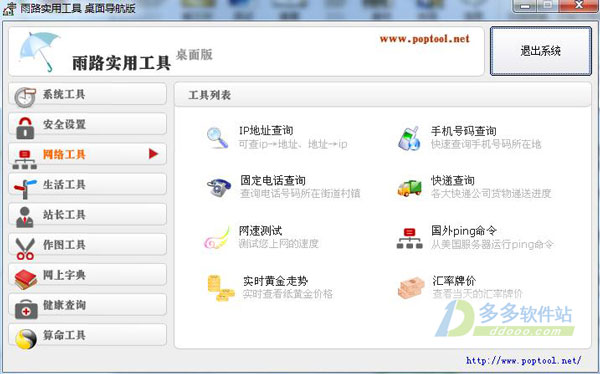Screen dimensions: 600x374
Task: Click the 汇率牌价 money stack icon
Action: (411, 288)
